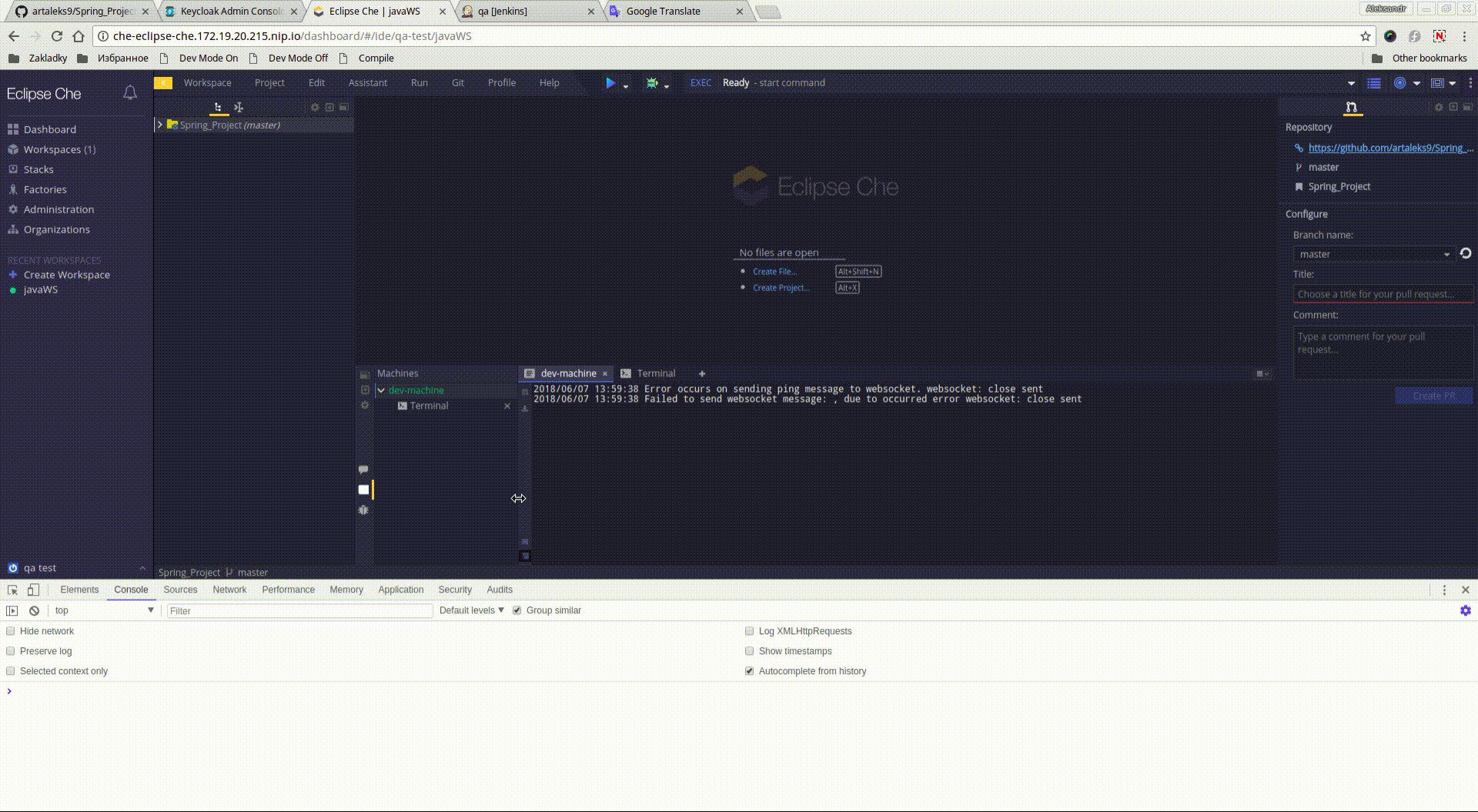1478x812 pixels.
Task: Reload the browser page
Action: 56,36
